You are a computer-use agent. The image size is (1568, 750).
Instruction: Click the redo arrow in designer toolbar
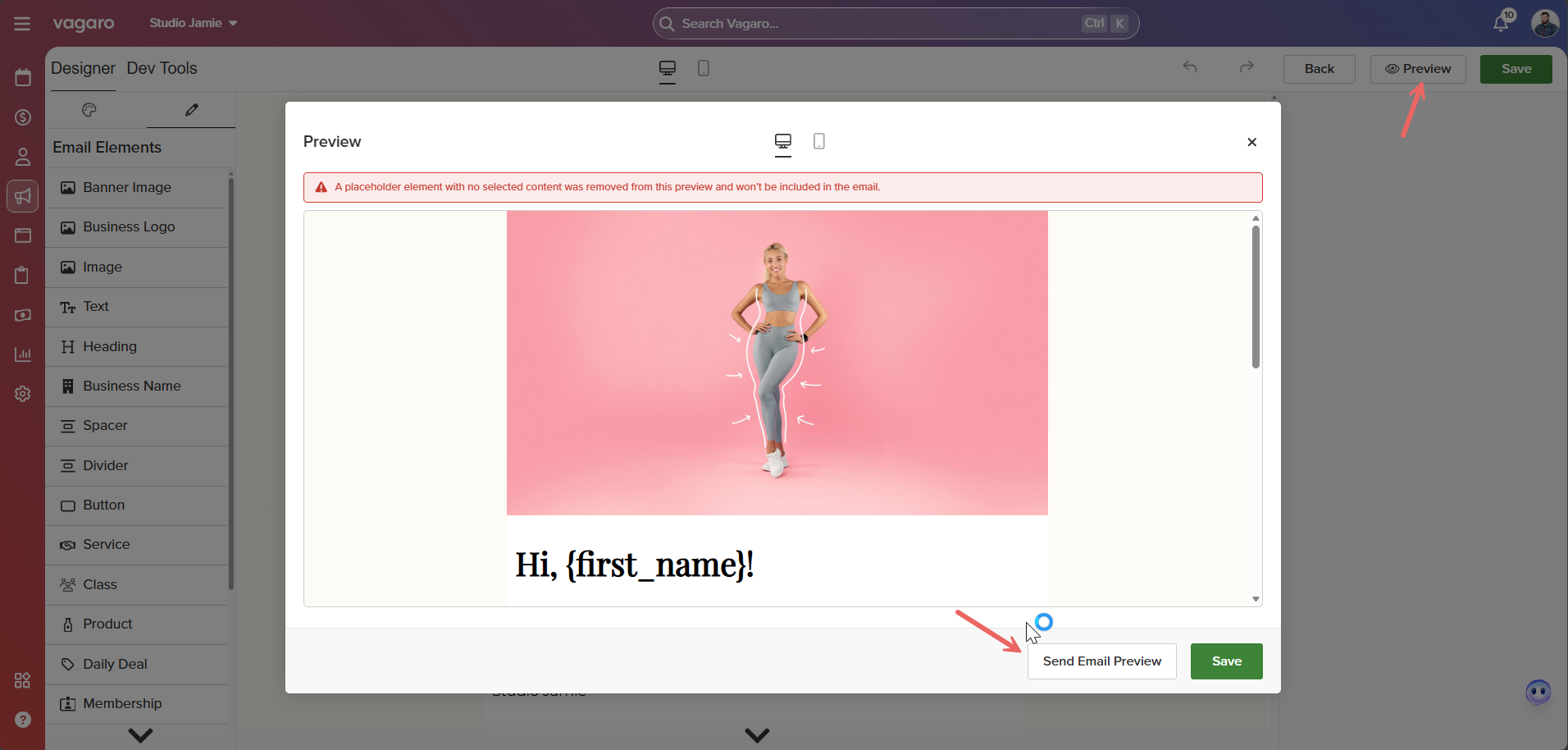pos(1247,67)
